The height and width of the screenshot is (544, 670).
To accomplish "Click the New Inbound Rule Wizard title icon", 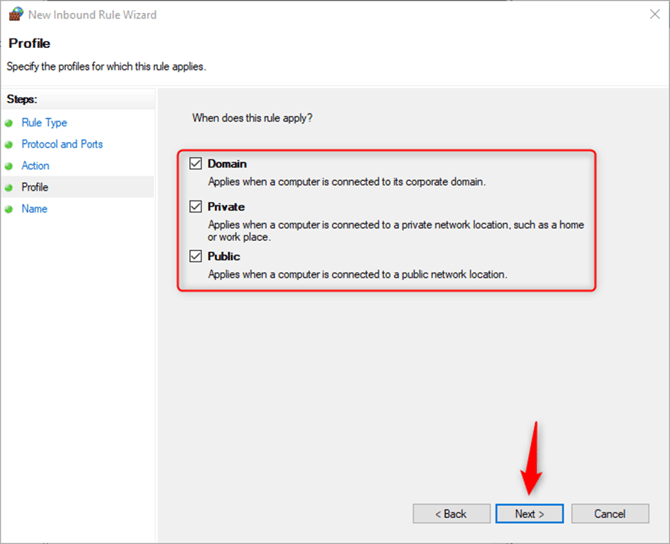I will click(x=15, y=15).
